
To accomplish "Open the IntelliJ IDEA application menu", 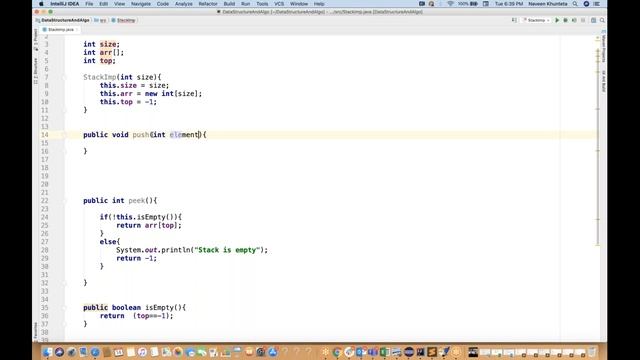I will [x=65, y=4].
